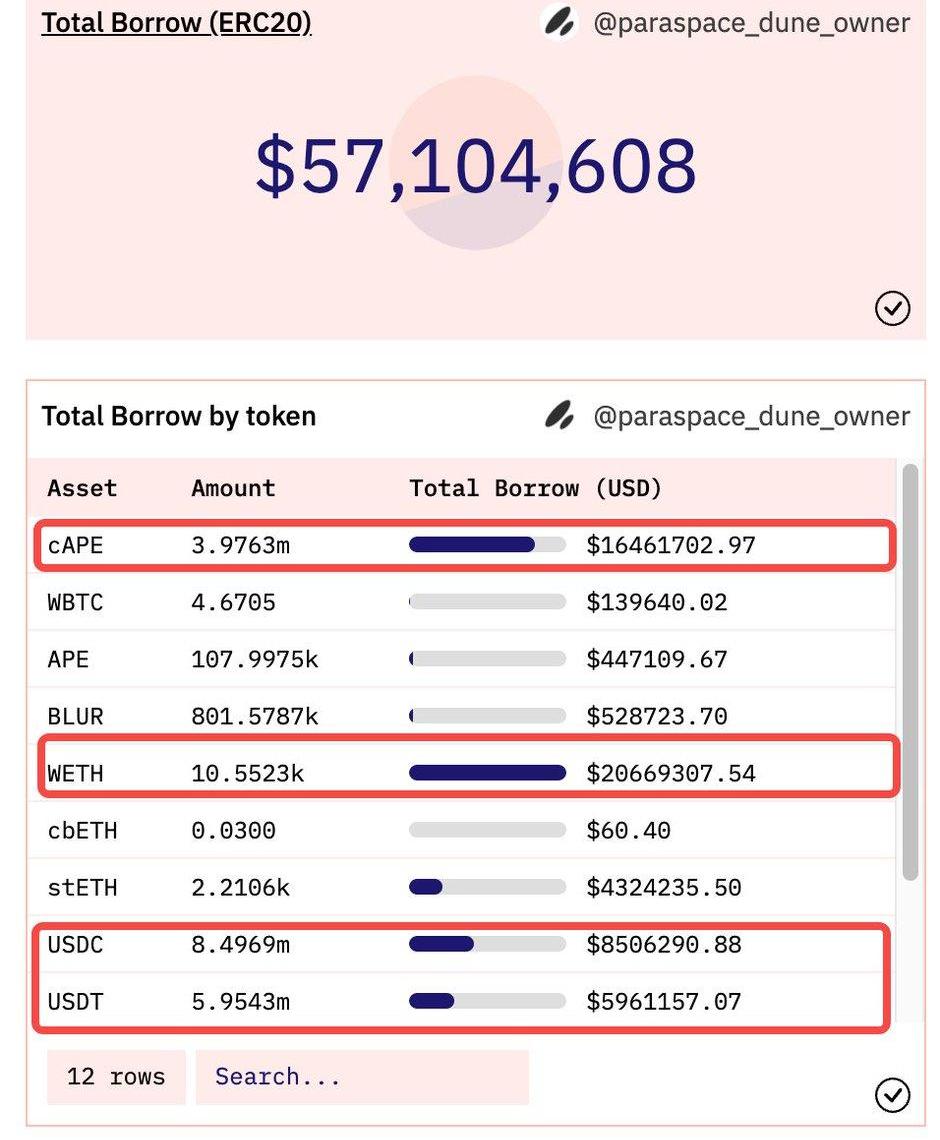The height and width of the screenshot is (1140, 940).
Task: Click the Search input field
Action: tap(361, 1077)
